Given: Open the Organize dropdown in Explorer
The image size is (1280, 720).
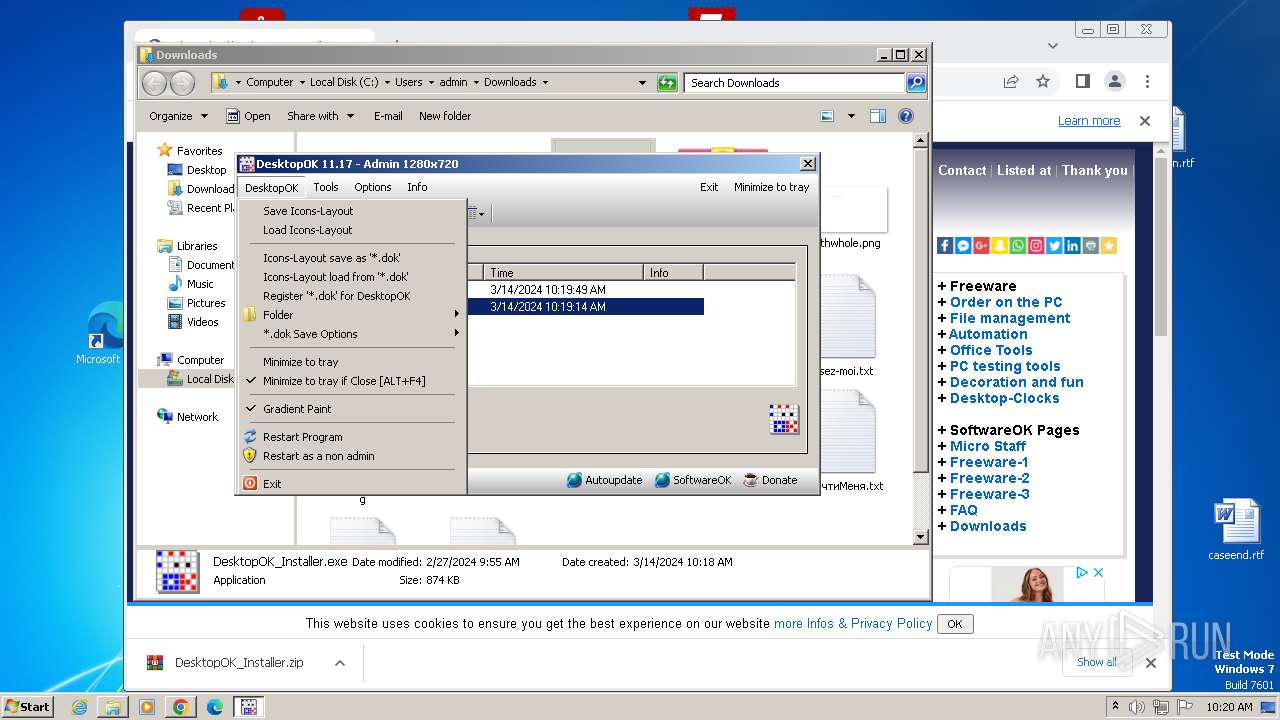Looking at the screenshot, I should [178, 116].
